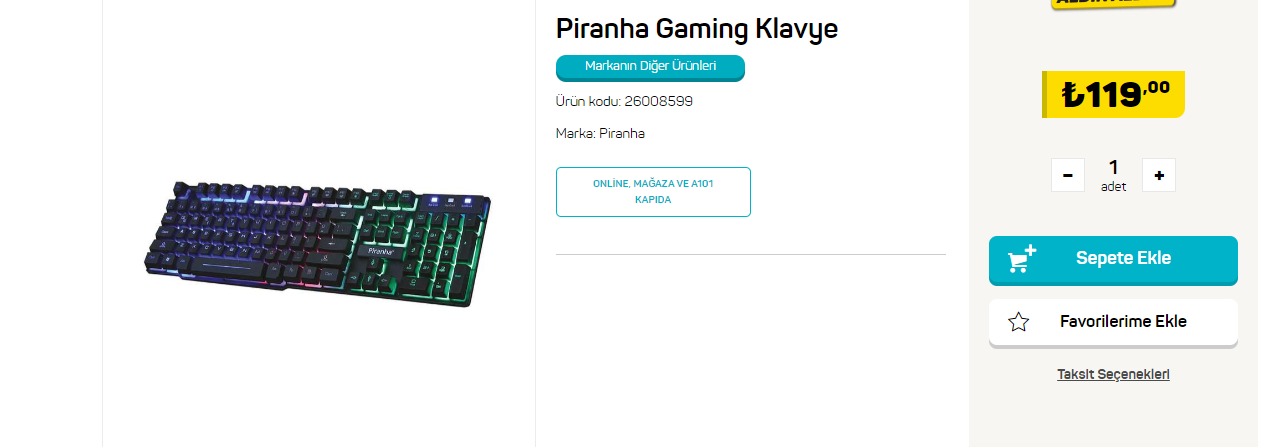Select the product code 26008599
This screenshot has height=447, width=1274.
658,101
